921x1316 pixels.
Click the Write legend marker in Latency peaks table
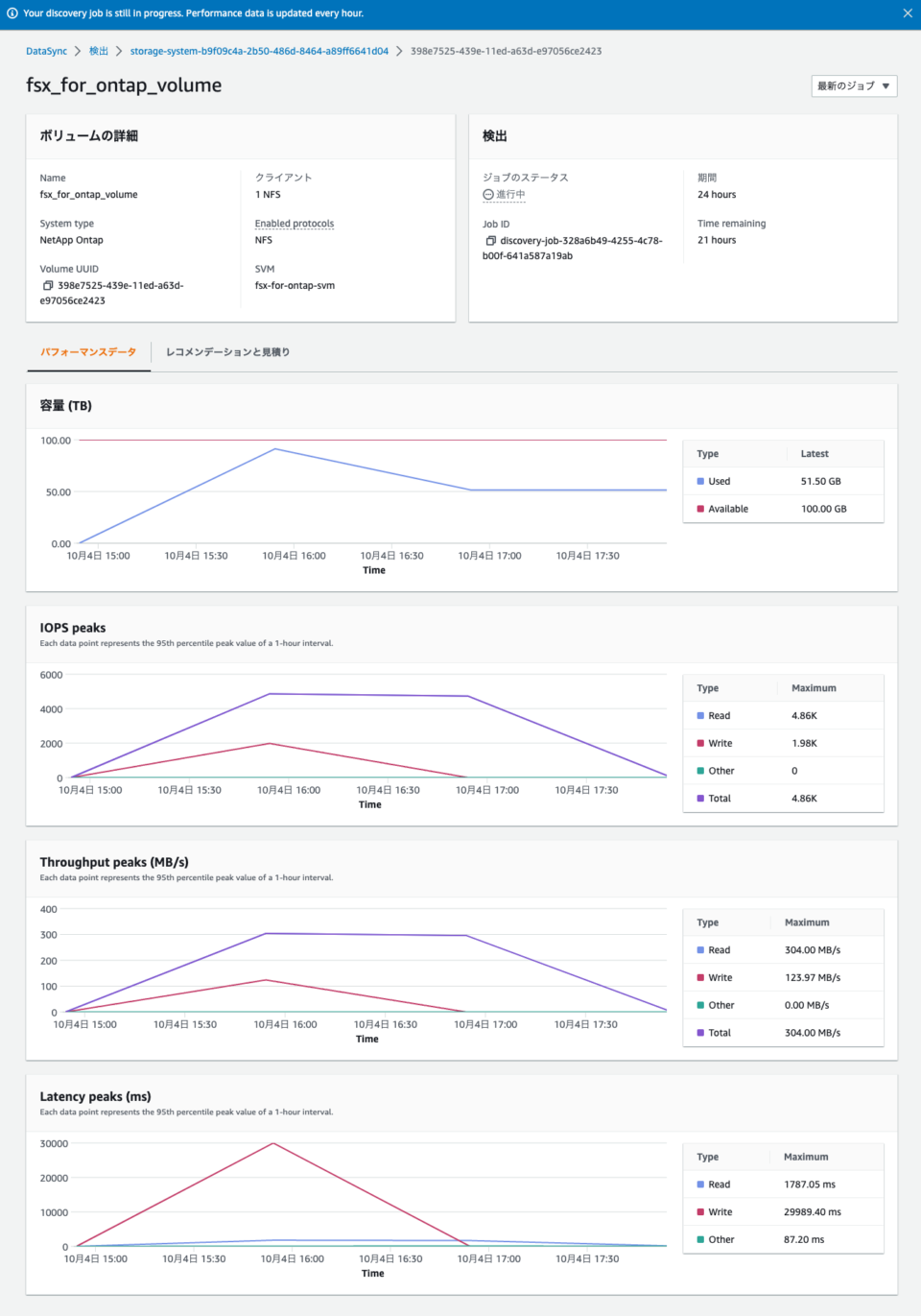pos(700,1211)
